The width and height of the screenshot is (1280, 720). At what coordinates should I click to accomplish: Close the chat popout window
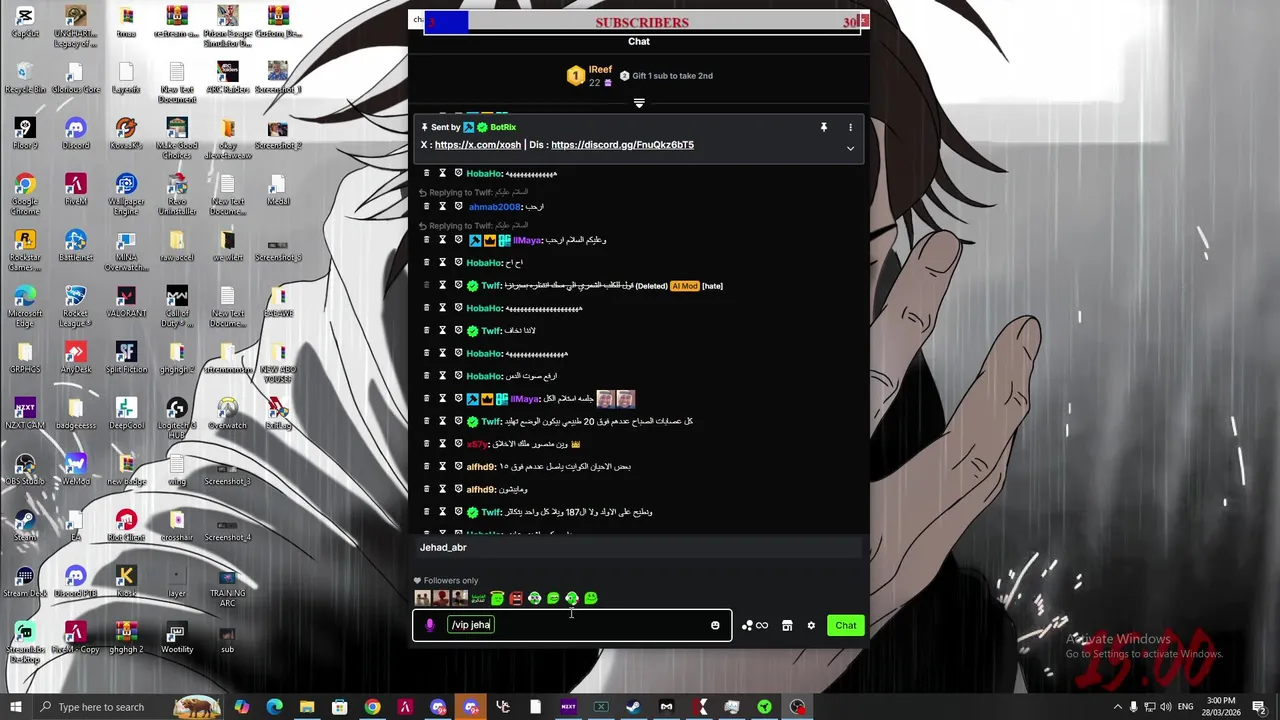tap(864, 20)
